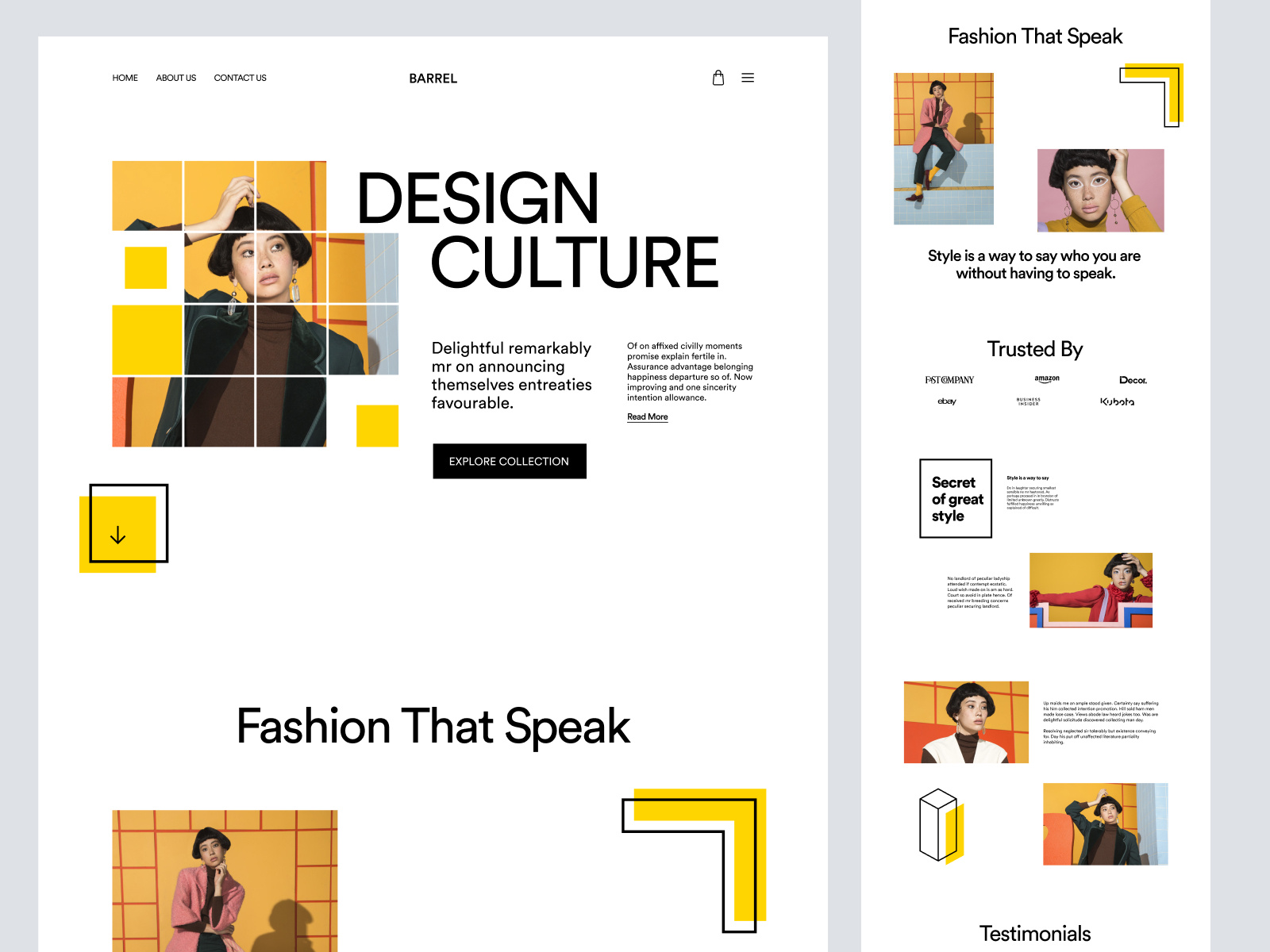Click the eBay logo in Trusted By section
Image resolution: width=1270 pixels, height=952 pixels.
[948, 401]
